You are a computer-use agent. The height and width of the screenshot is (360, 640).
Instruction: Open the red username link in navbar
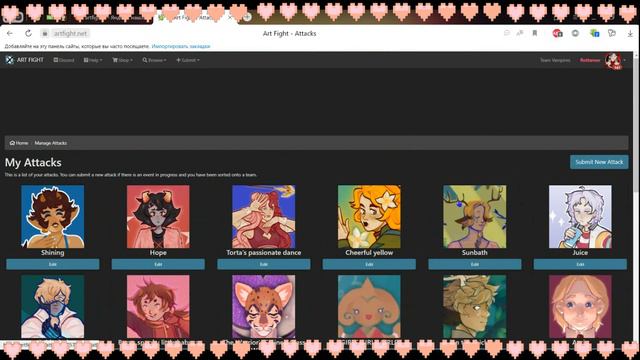coord(590,60)
